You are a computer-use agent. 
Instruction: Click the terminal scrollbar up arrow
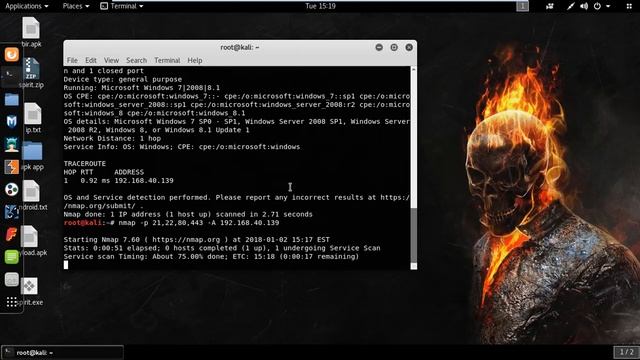tap(413, 70)
